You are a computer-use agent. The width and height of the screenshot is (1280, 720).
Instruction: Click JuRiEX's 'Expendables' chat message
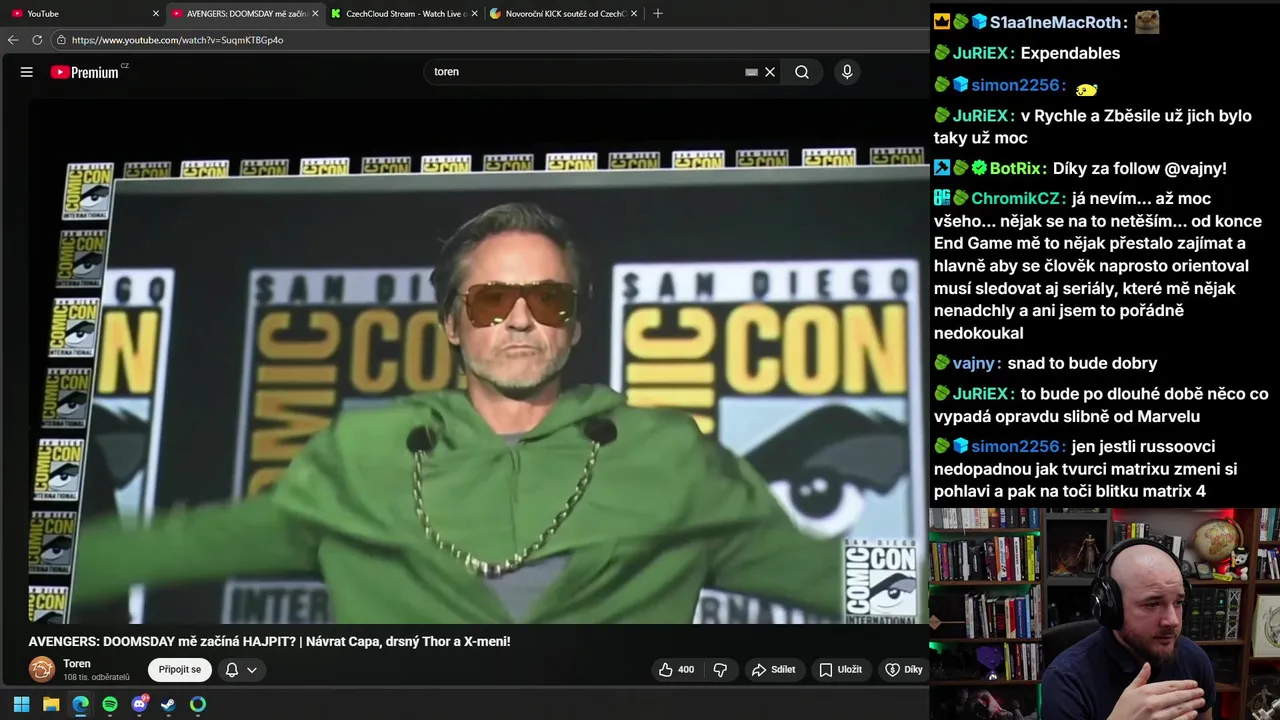[1070, 53]
